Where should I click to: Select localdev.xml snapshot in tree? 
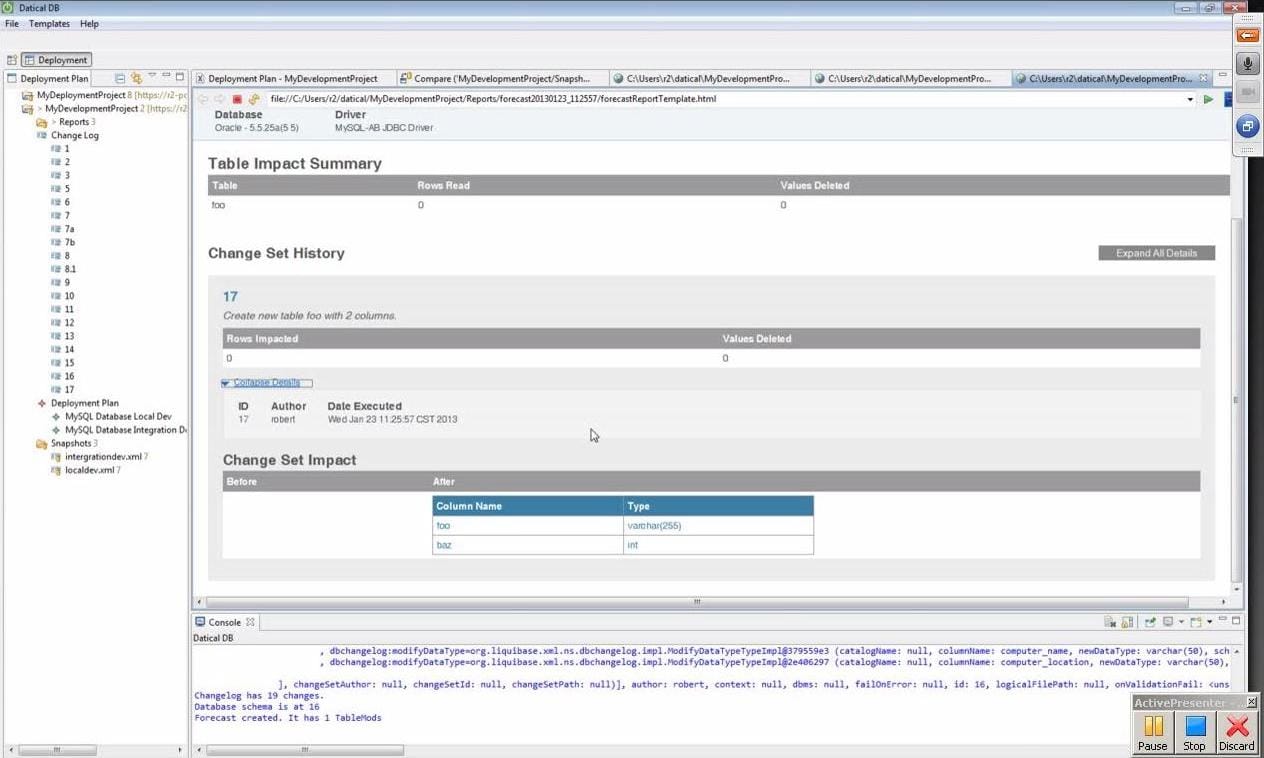[89, 470]
